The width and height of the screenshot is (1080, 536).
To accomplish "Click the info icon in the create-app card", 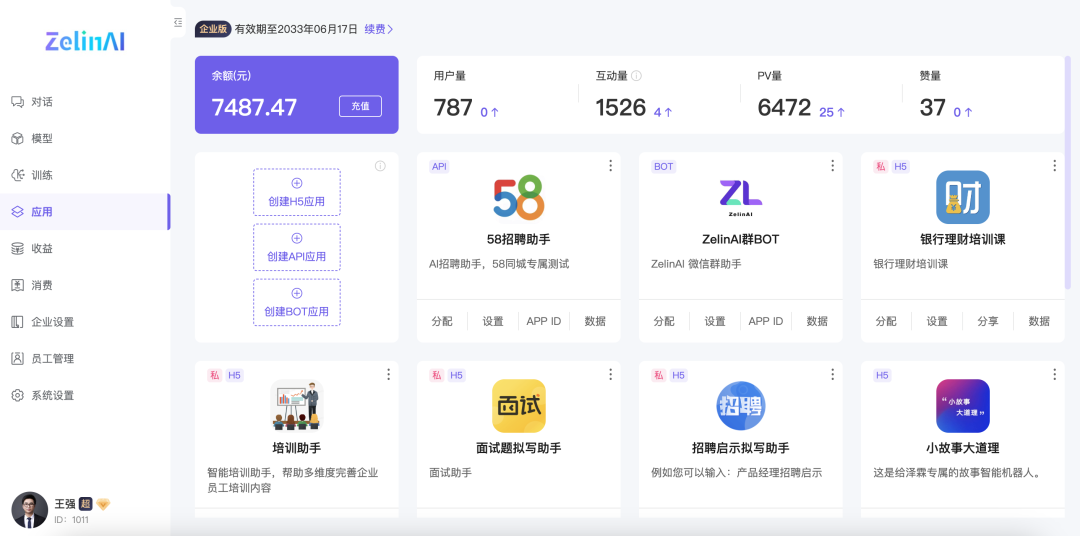I will click(380, 166).
